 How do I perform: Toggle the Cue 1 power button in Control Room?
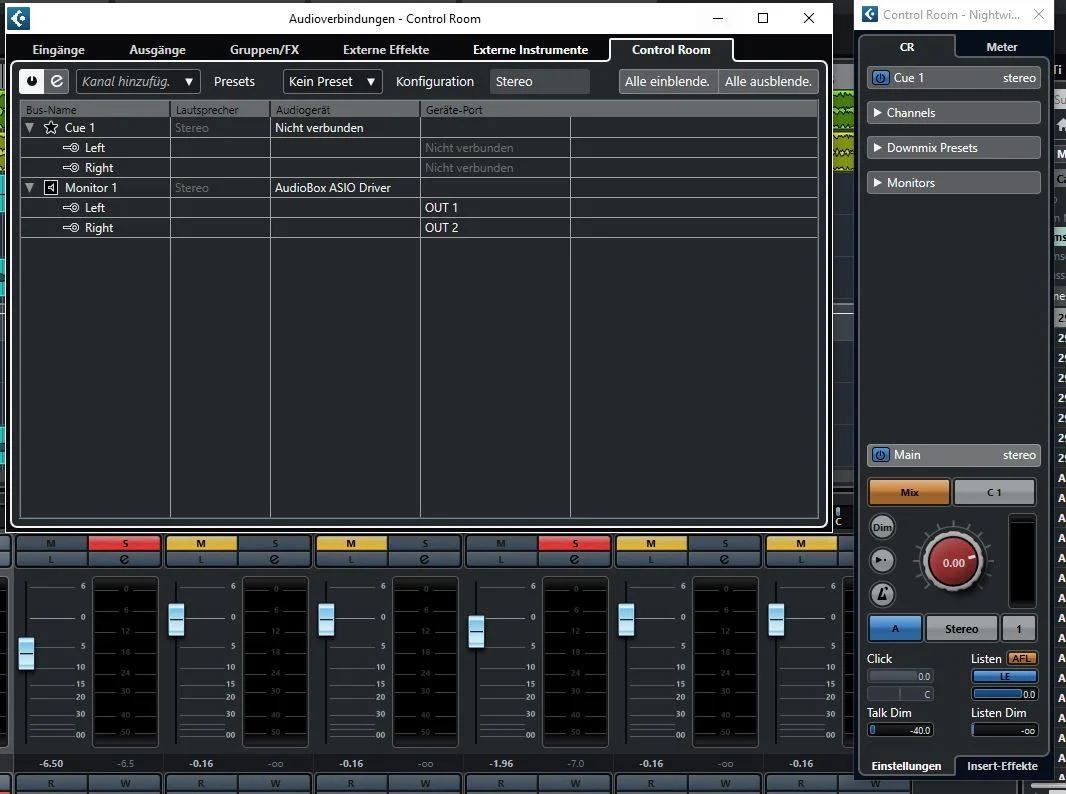click(x=880, y=78)
